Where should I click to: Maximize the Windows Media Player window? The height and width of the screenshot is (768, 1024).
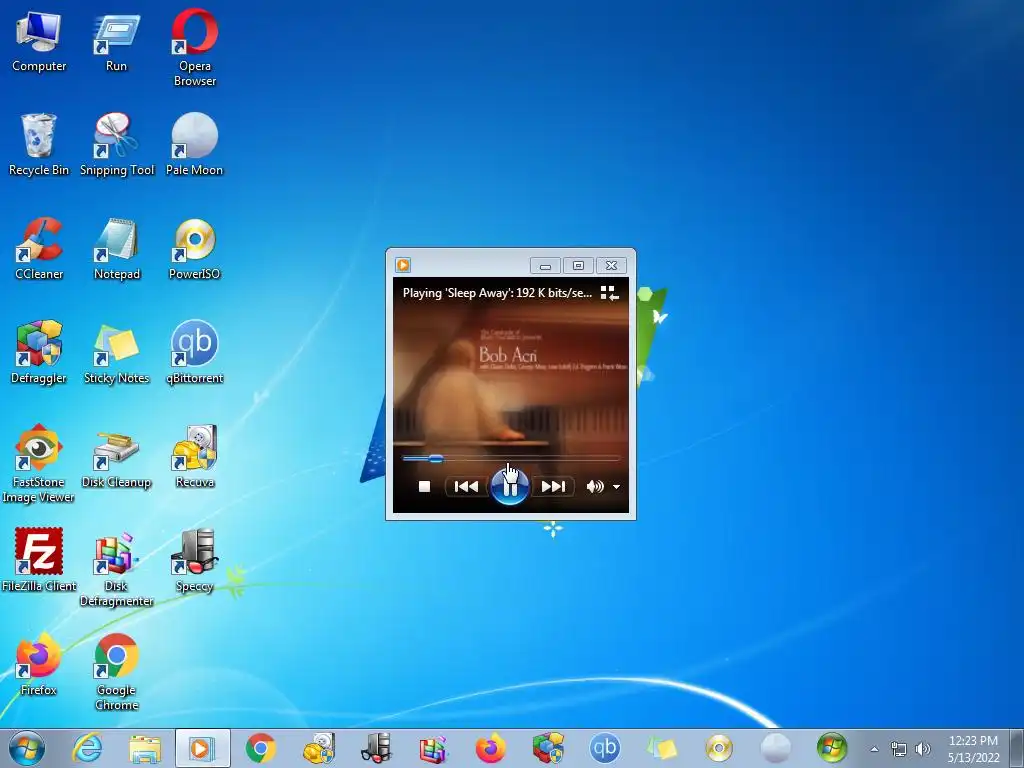tap(578, 266)
